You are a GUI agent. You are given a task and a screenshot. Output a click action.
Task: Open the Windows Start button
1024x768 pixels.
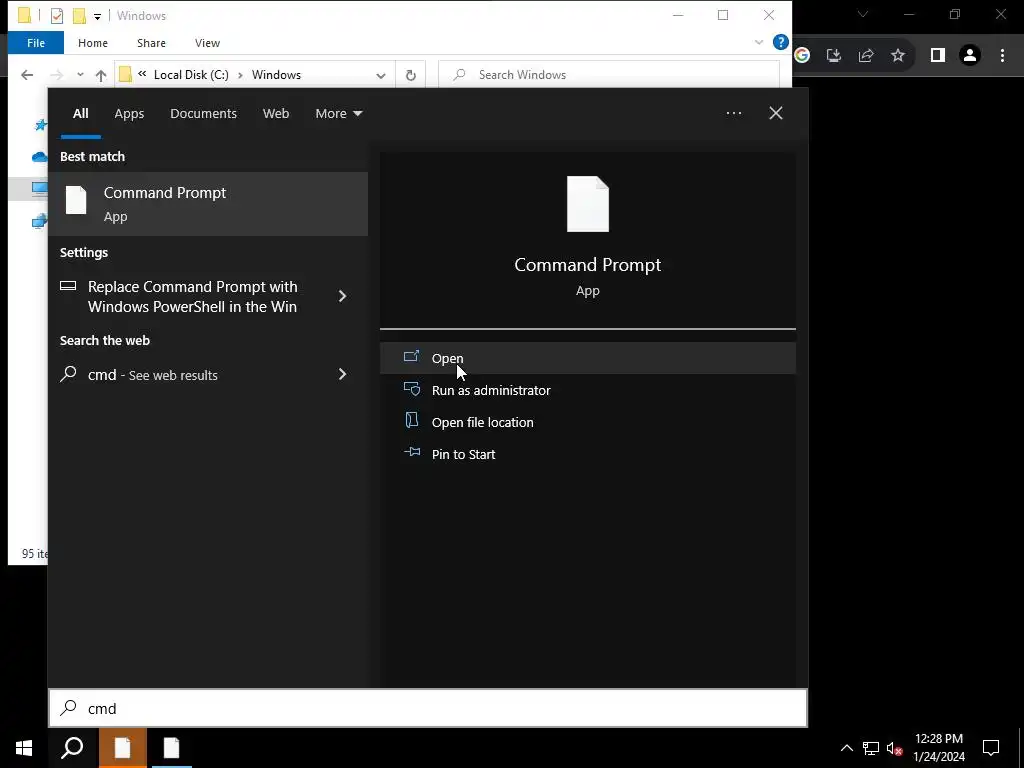point(24,748)
